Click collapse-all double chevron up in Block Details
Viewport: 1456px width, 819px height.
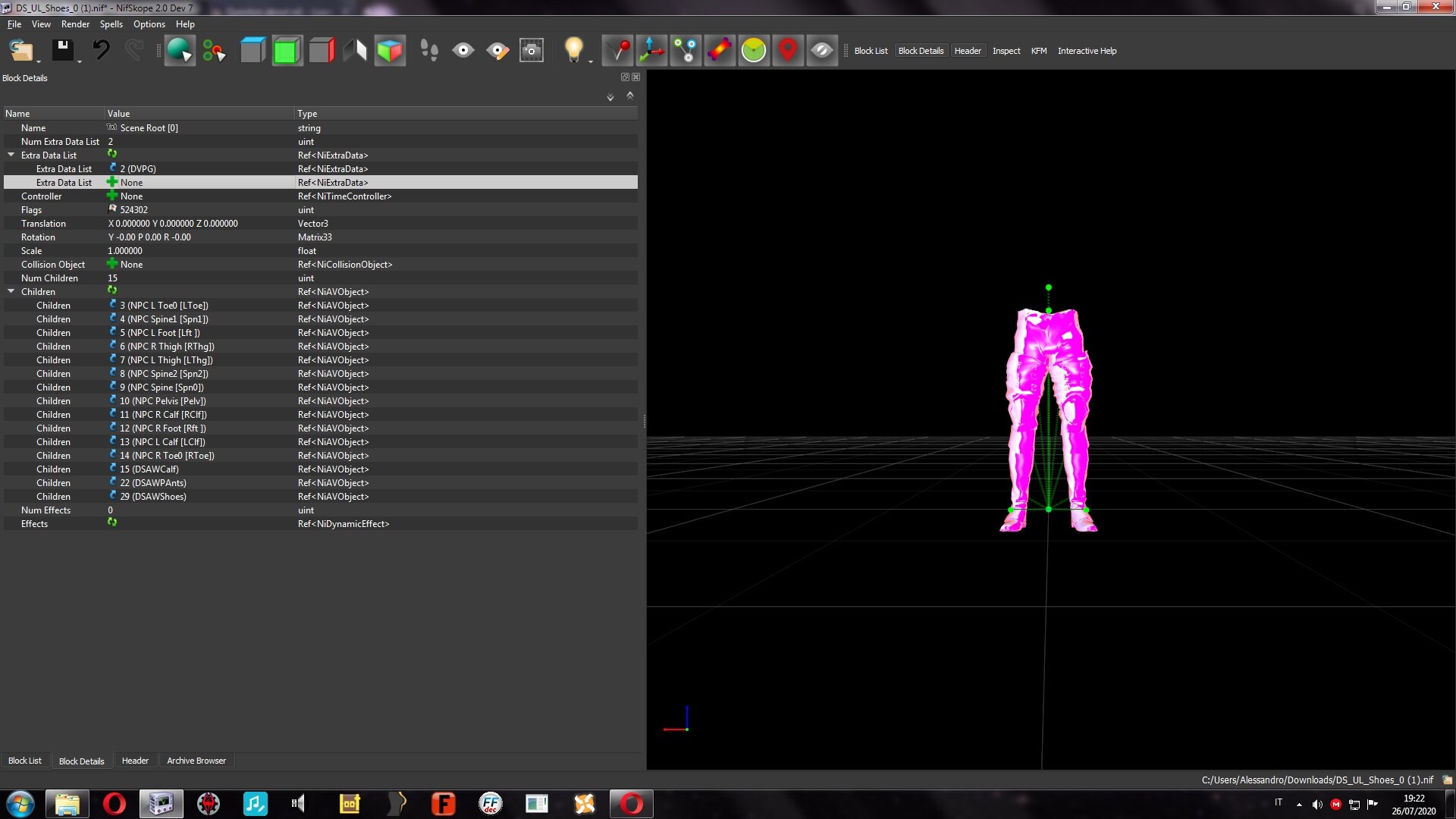click(629, 96)
